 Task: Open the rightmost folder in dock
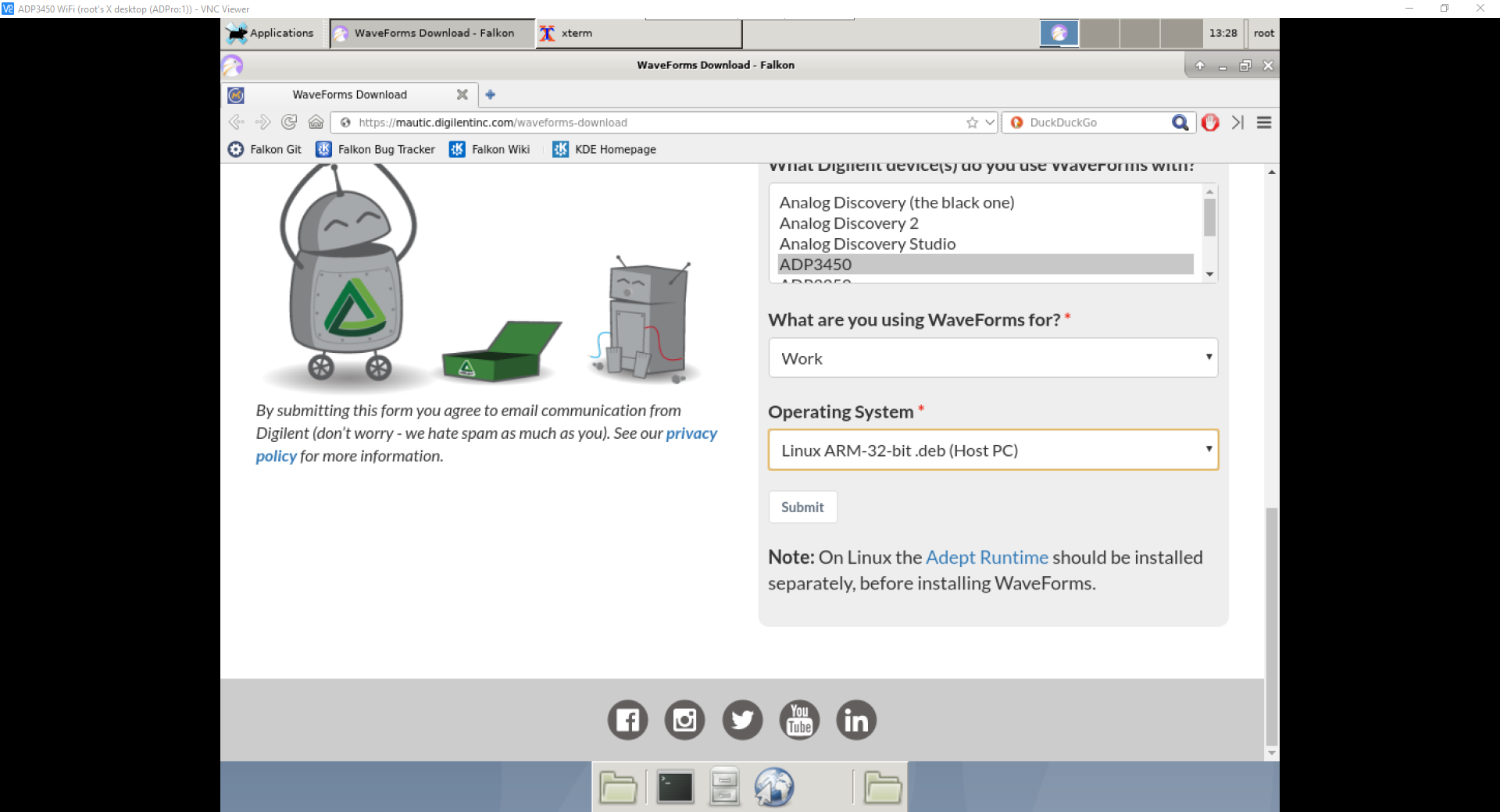pyautogui.click(x=883, y=786)
